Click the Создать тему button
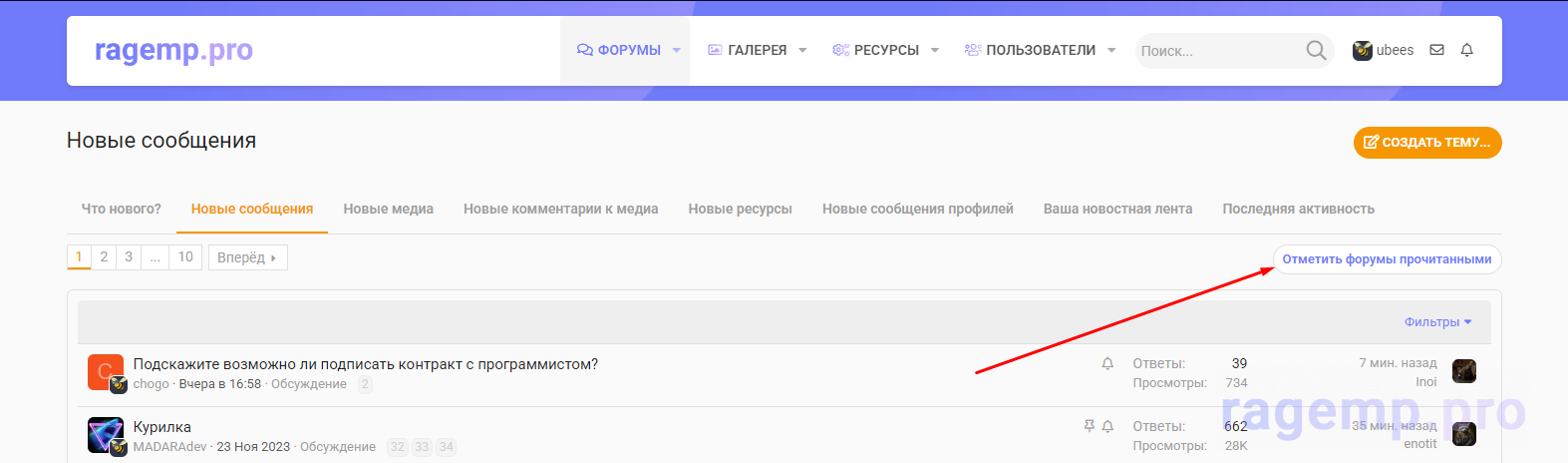 [1426, 143]
